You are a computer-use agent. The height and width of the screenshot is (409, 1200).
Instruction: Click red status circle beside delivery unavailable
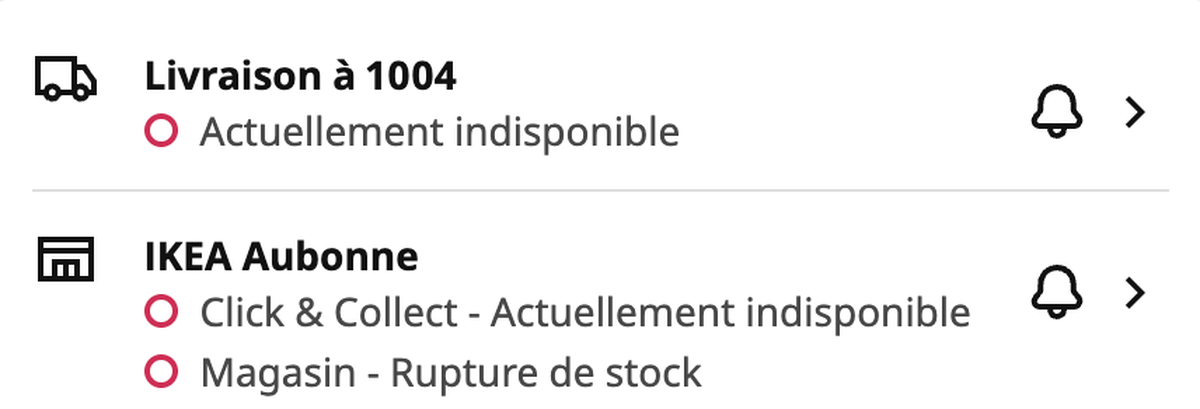click(161, 131)
